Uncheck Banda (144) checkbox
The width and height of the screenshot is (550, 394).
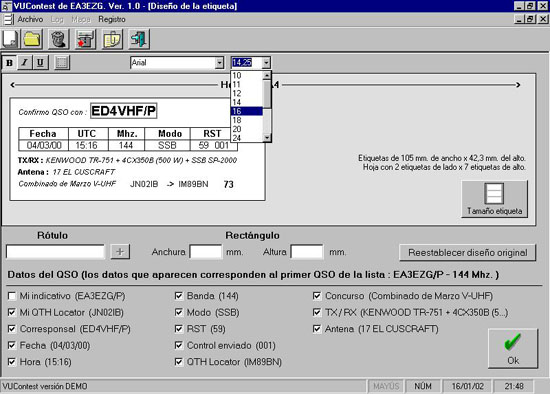(179, 296)
